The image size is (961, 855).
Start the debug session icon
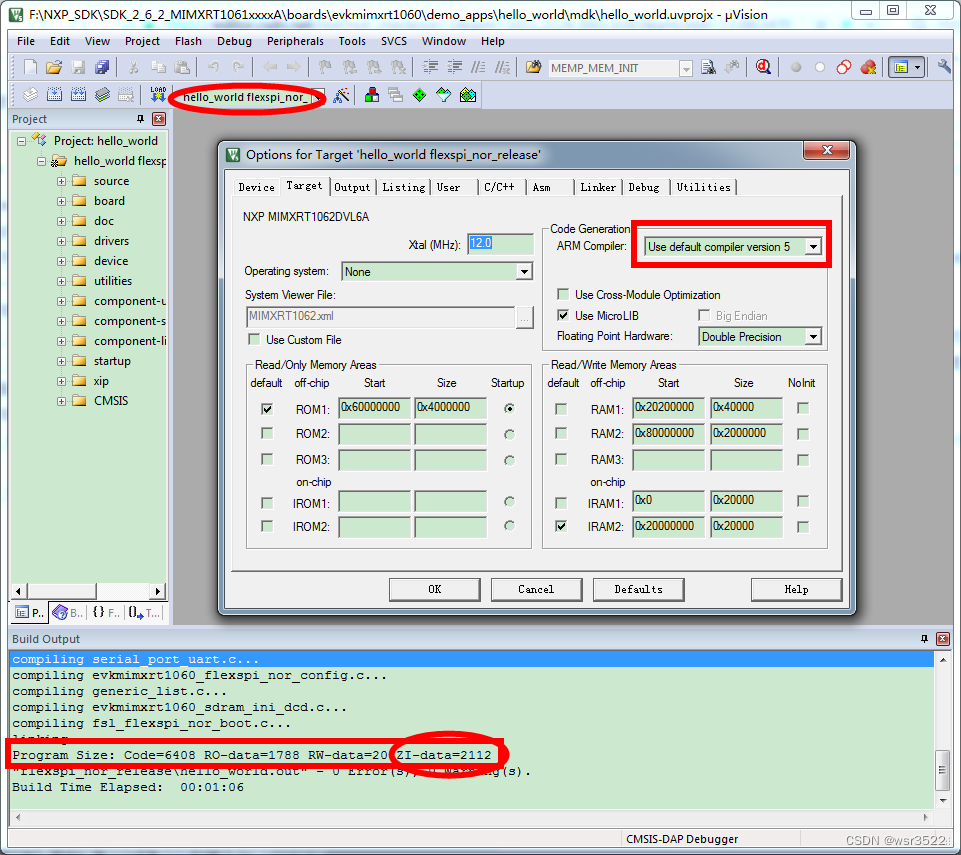764,67
